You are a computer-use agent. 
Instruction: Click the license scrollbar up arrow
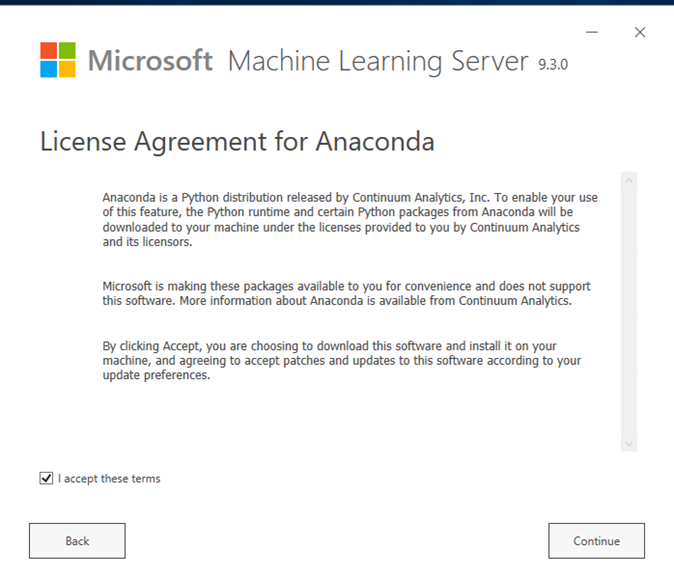(629, 181)
